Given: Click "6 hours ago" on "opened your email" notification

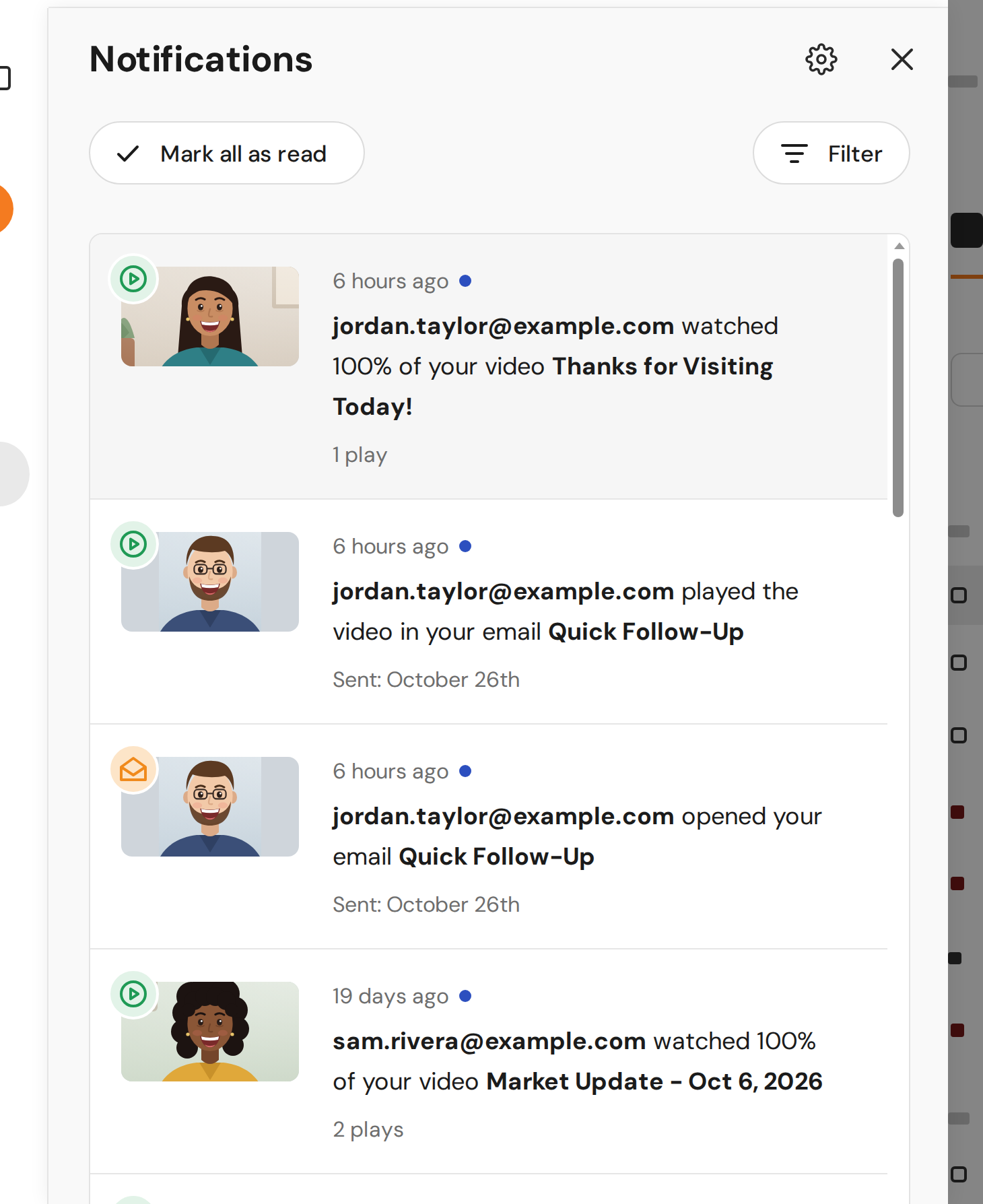Looking at the screenshot, I should 391,771.
